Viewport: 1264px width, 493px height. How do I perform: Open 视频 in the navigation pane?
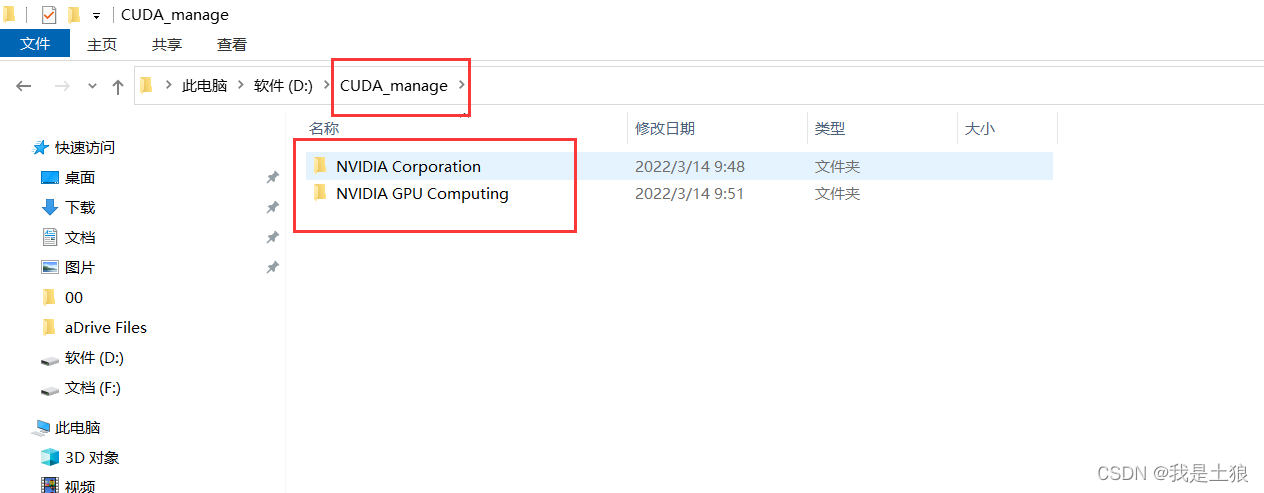click(80, 486)
